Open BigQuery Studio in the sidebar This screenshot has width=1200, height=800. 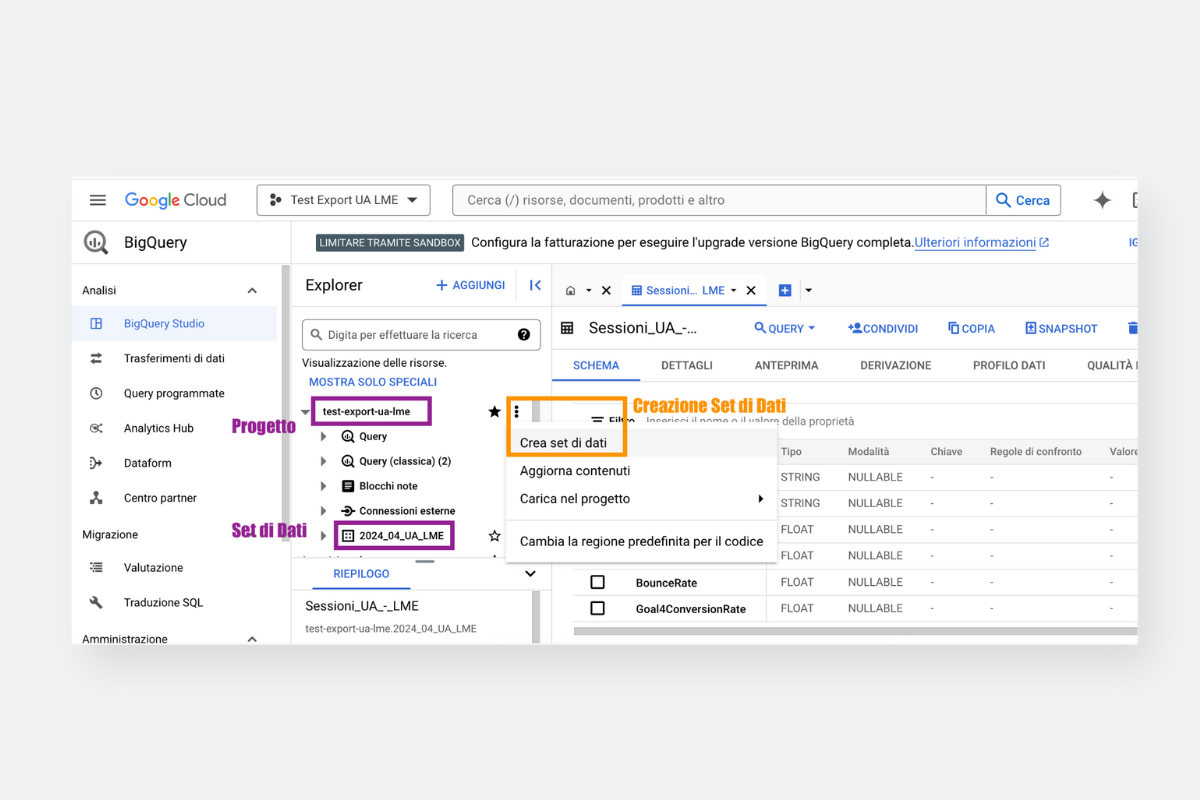(x=176, y=323)
